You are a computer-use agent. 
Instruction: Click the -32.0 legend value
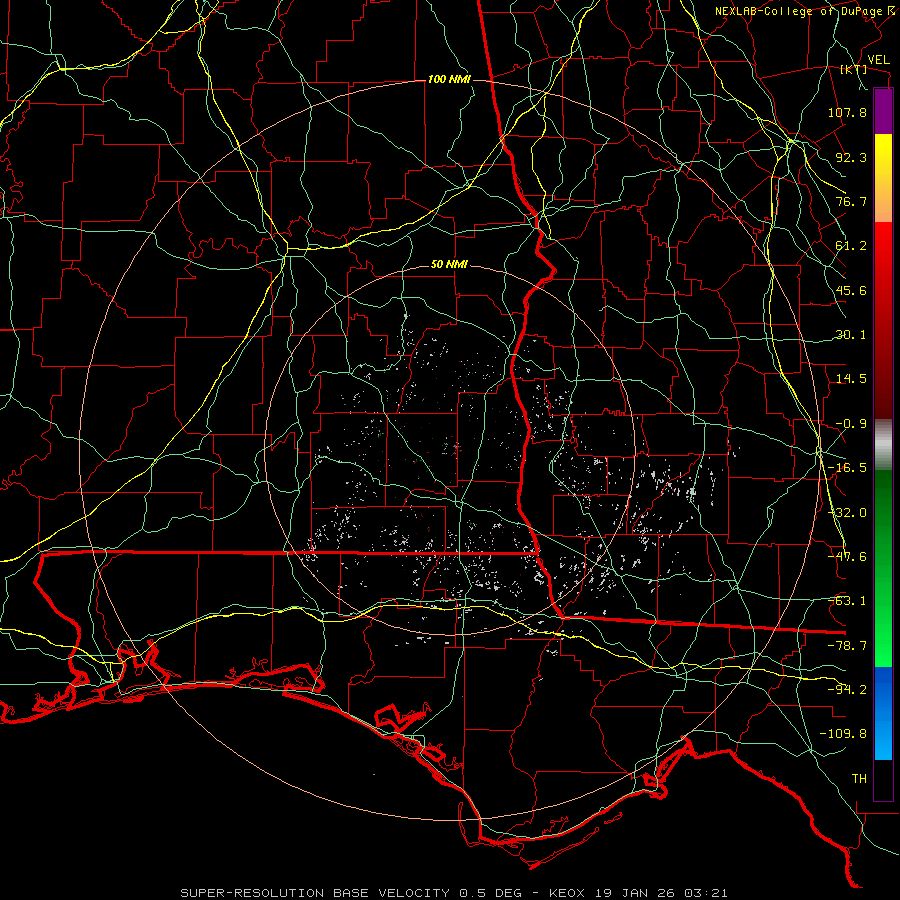point(847,513)
